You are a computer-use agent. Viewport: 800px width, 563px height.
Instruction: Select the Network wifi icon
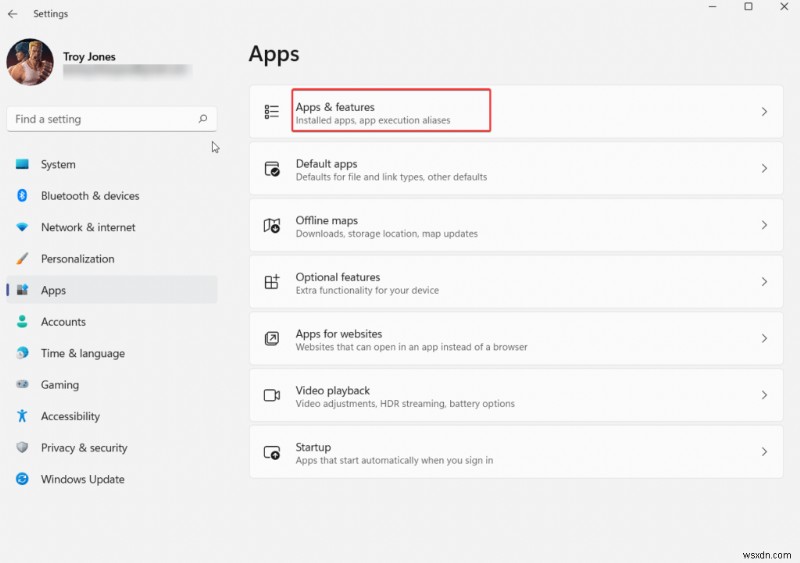point(22,227)
